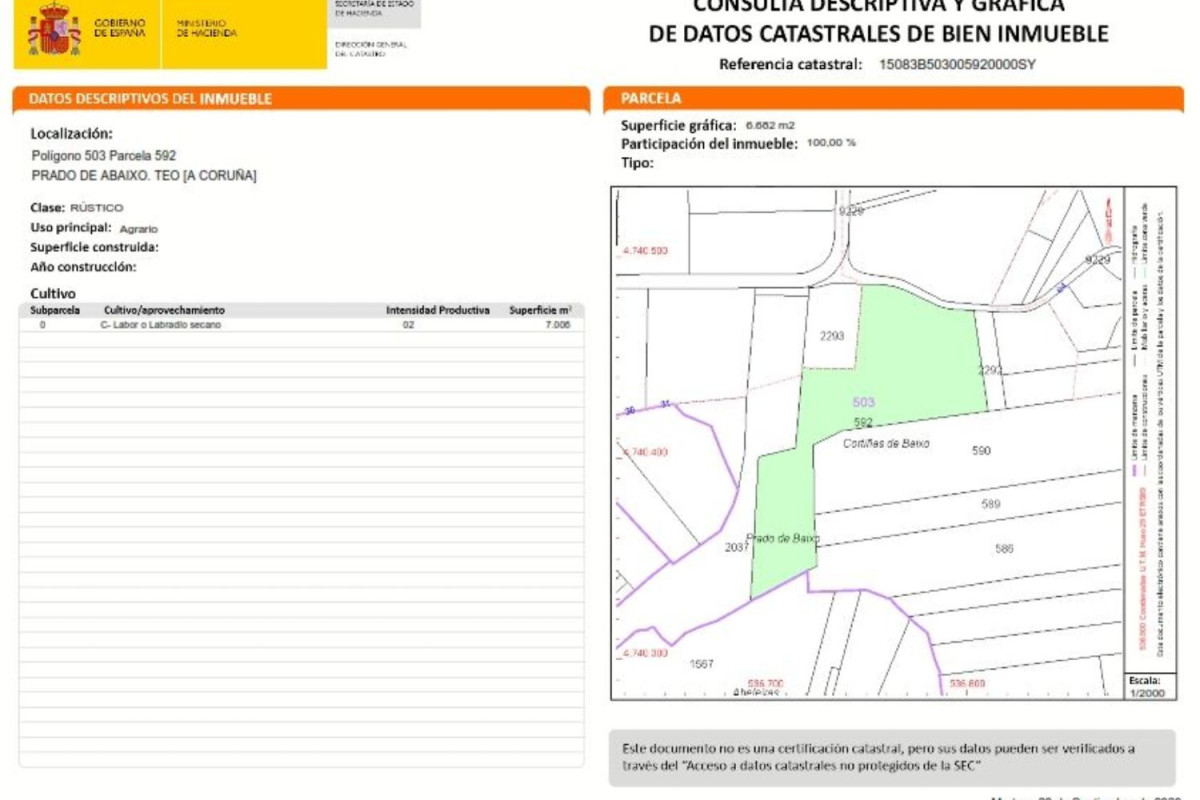
Task: Click the Ministerio de Hacienda logo block
Action: tap(207, 28)
